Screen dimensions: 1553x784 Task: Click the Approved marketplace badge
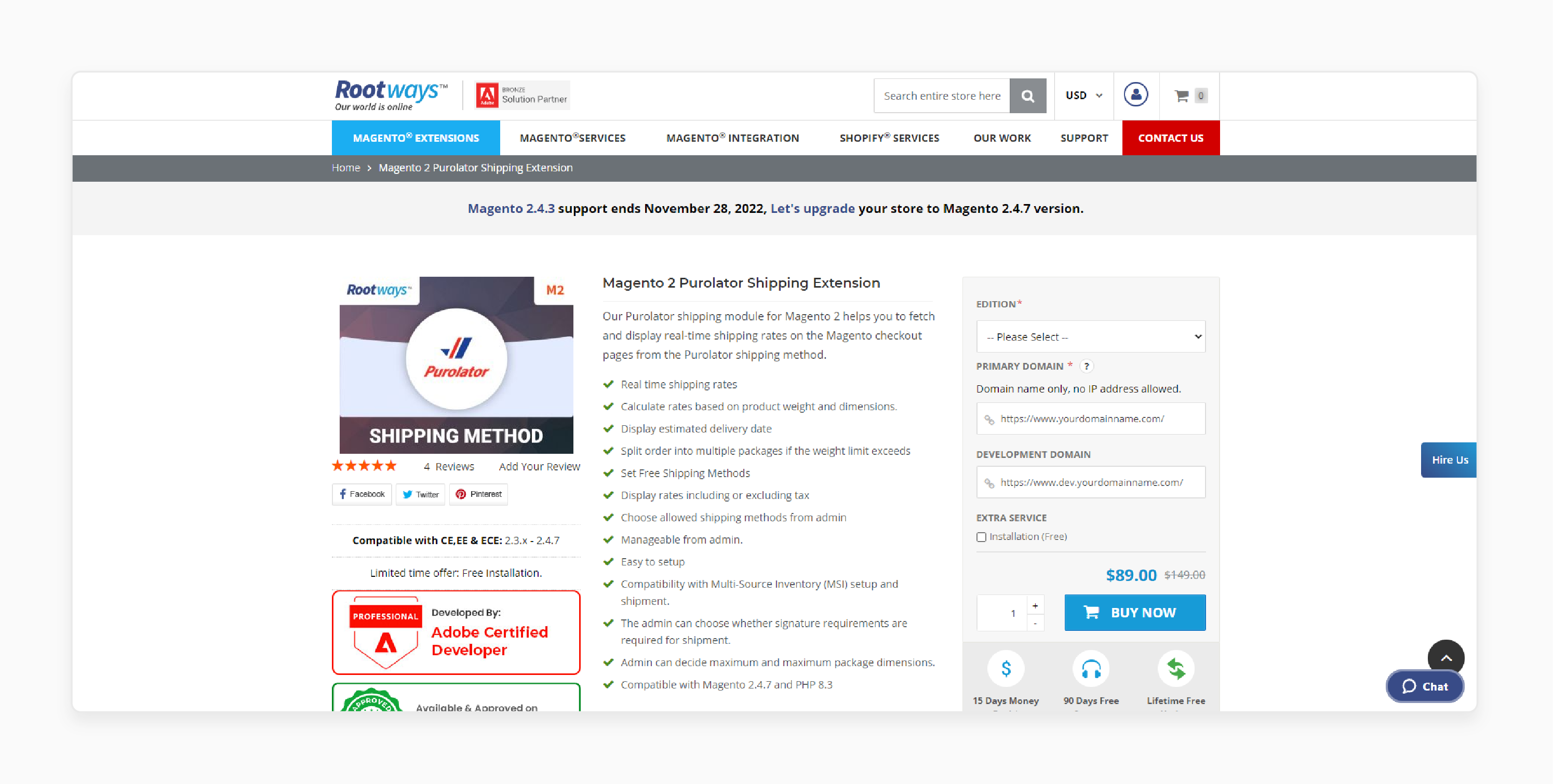click(x=456, y=698)
